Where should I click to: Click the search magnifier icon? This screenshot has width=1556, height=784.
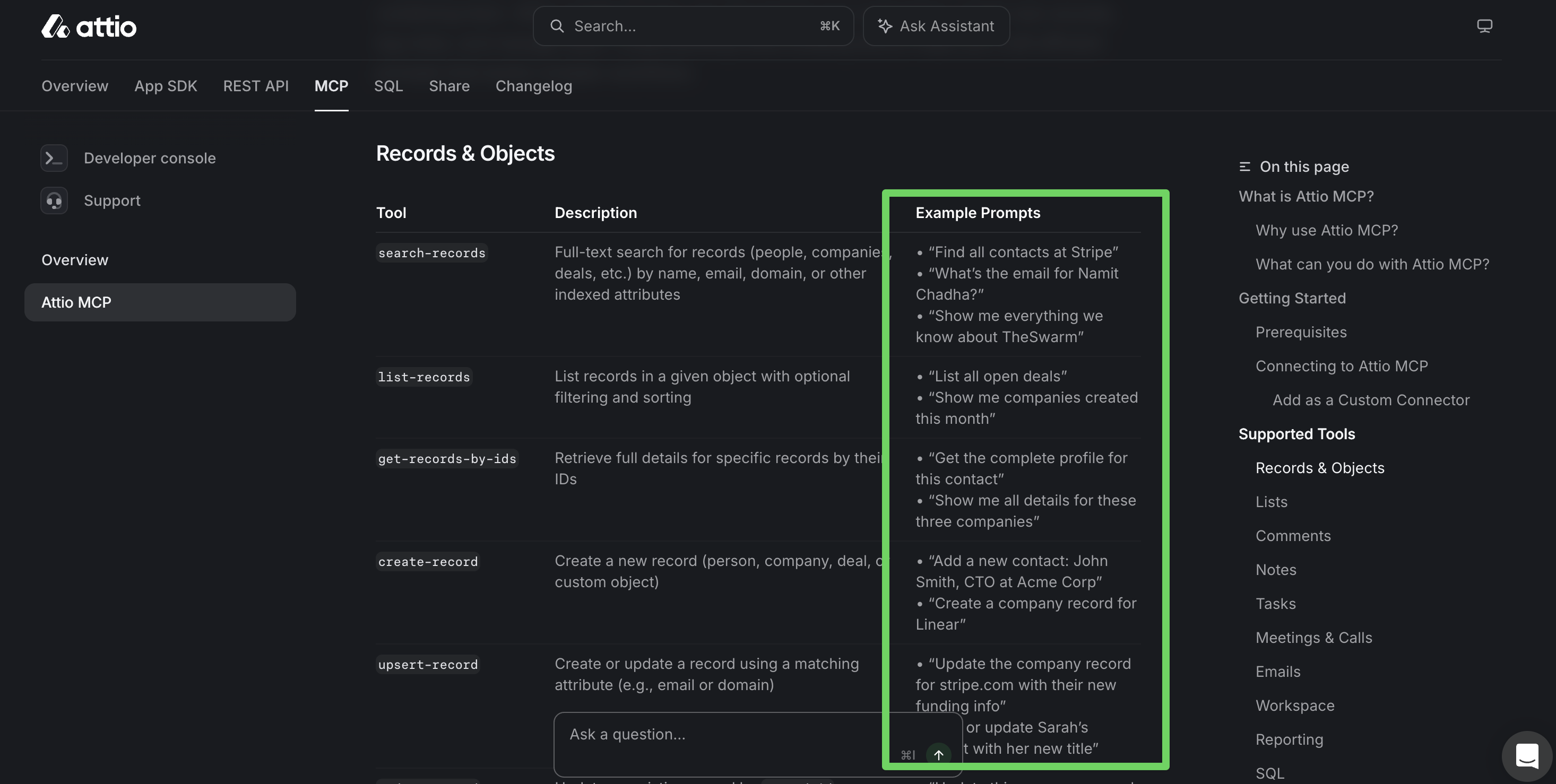[557, 26]
